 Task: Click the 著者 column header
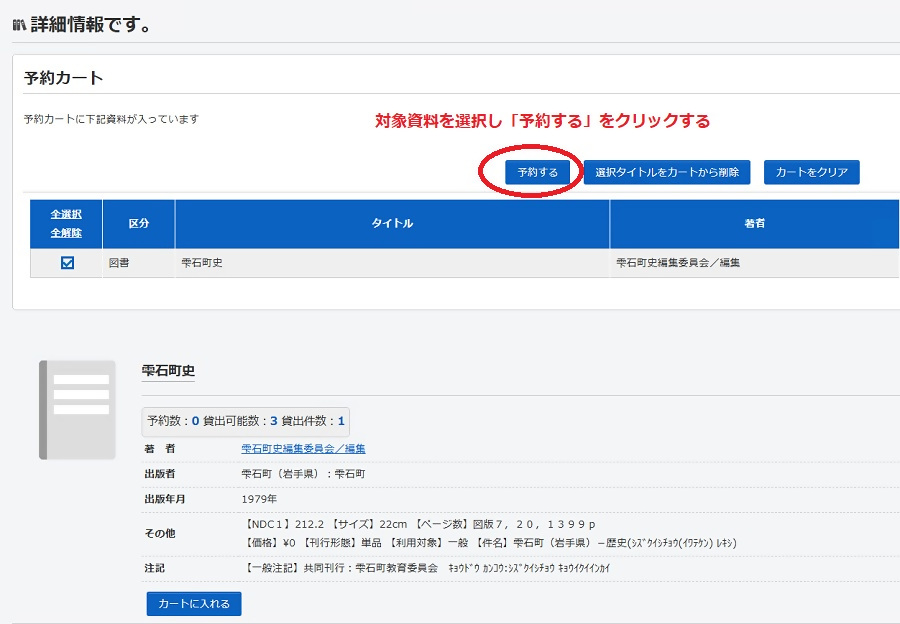coord(754,223)
